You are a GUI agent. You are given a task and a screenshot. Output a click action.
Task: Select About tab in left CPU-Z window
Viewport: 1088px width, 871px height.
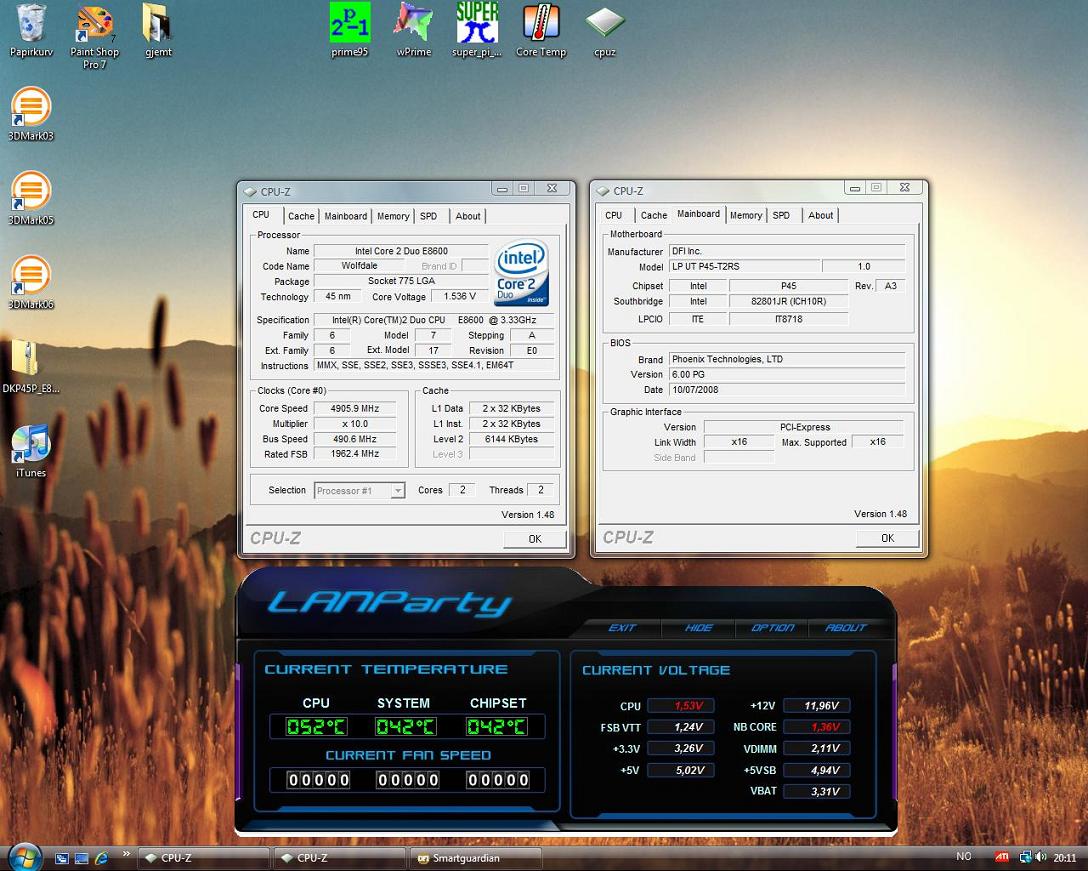click(x=468, y=217)
